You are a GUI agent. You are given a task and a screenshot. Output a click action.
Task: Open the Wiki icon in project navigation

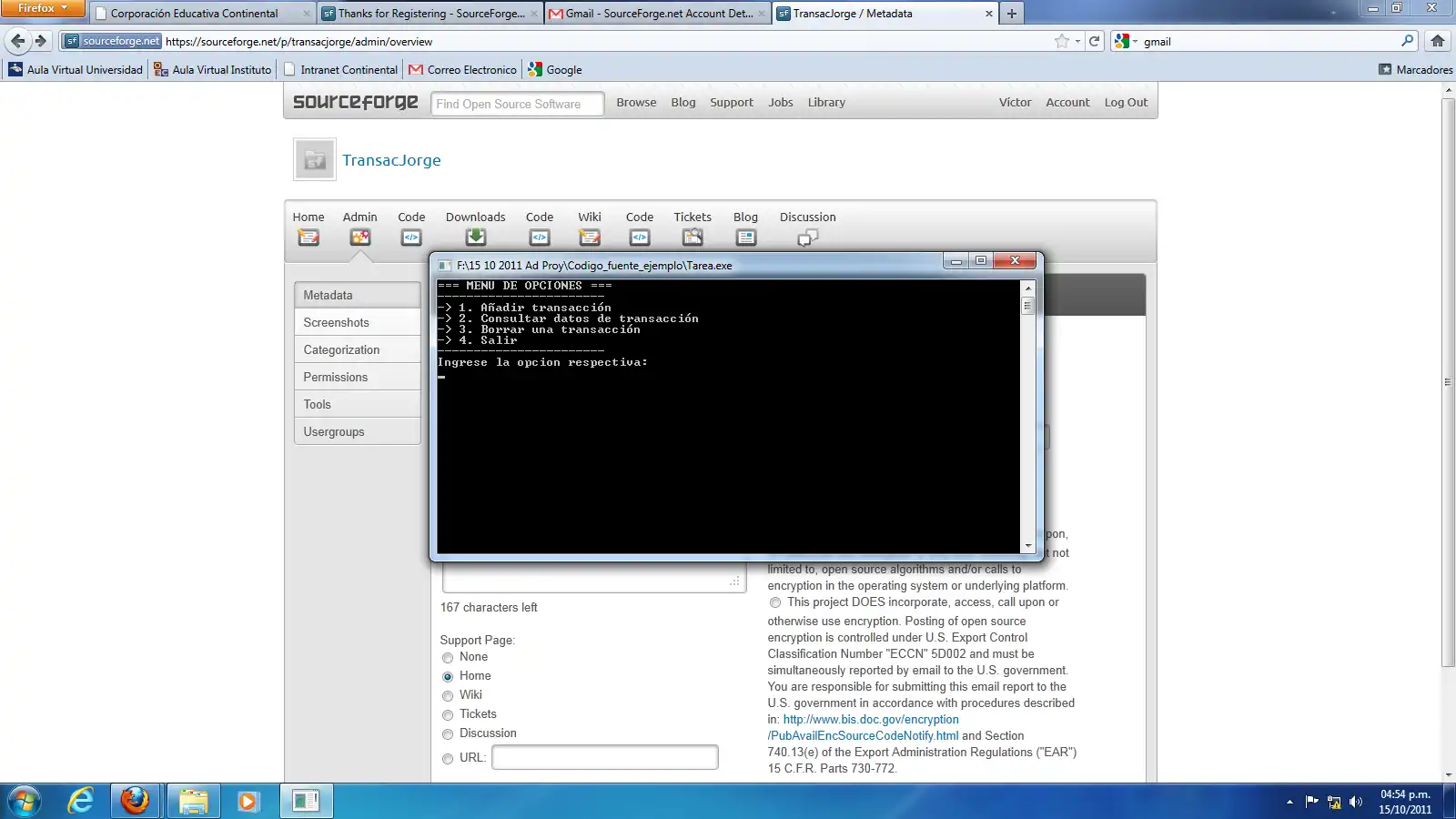pyautogui.click(x=590, y=238)
